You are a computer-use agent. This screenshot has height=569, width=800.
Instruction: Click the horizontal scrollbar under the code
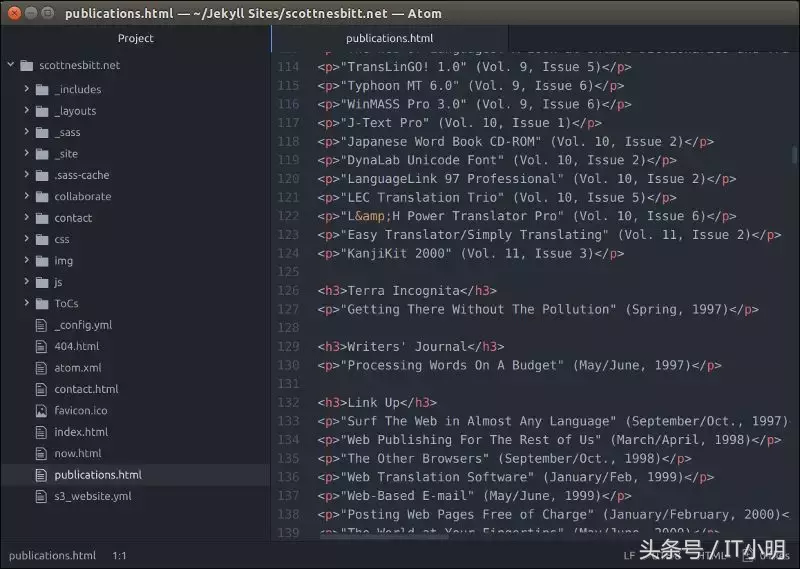pos(384,537)
